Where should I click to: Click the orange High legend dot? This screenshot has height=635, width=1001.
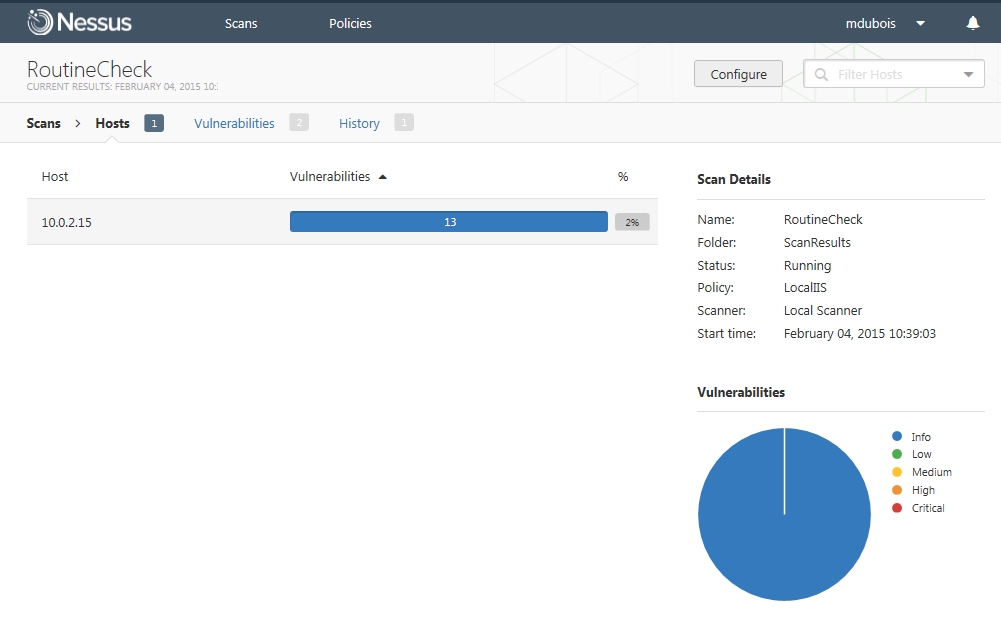(897, 490)
